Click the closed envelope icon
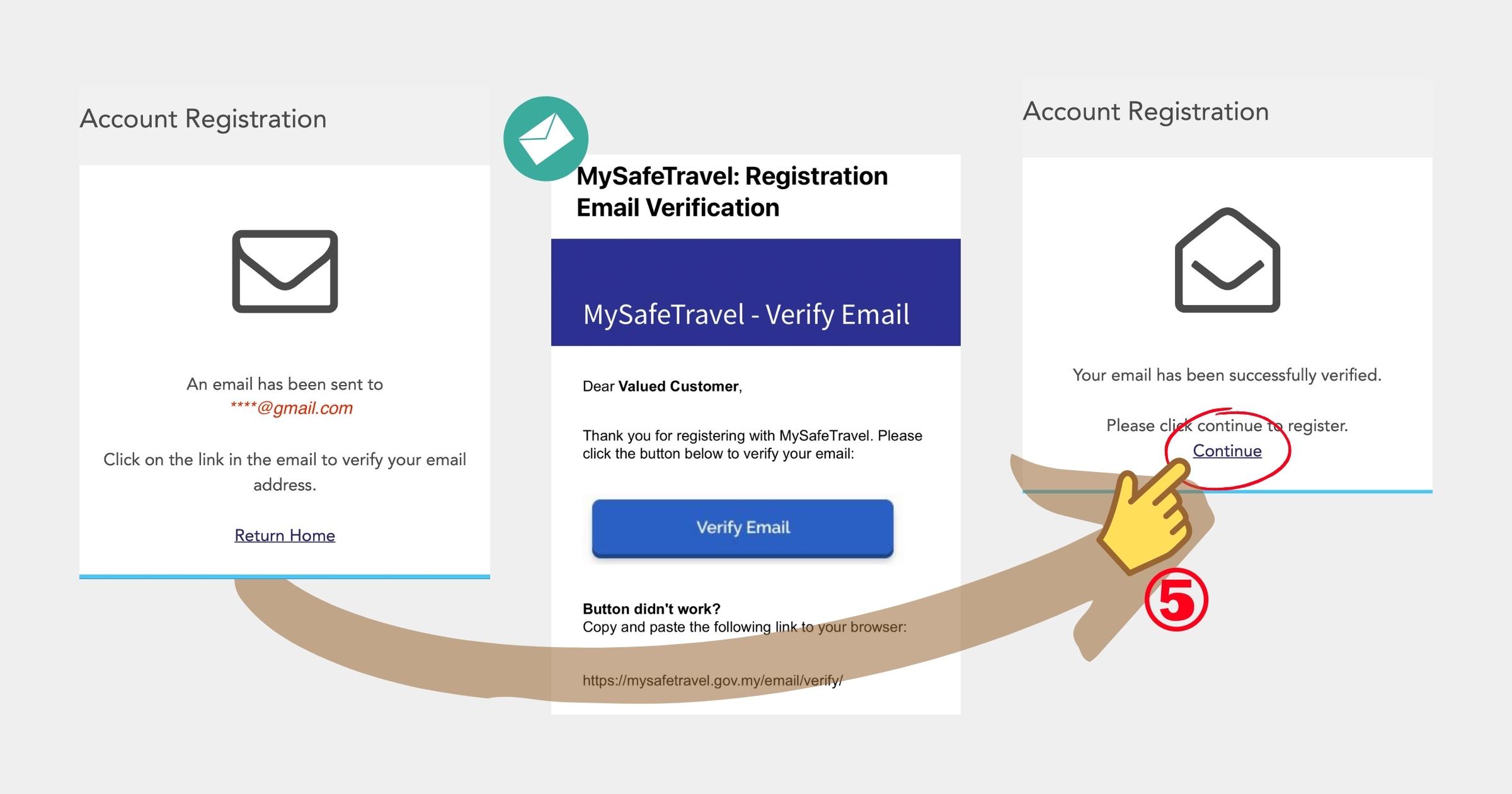Viewport: 1512px width, 794px height. coord(285,271)
